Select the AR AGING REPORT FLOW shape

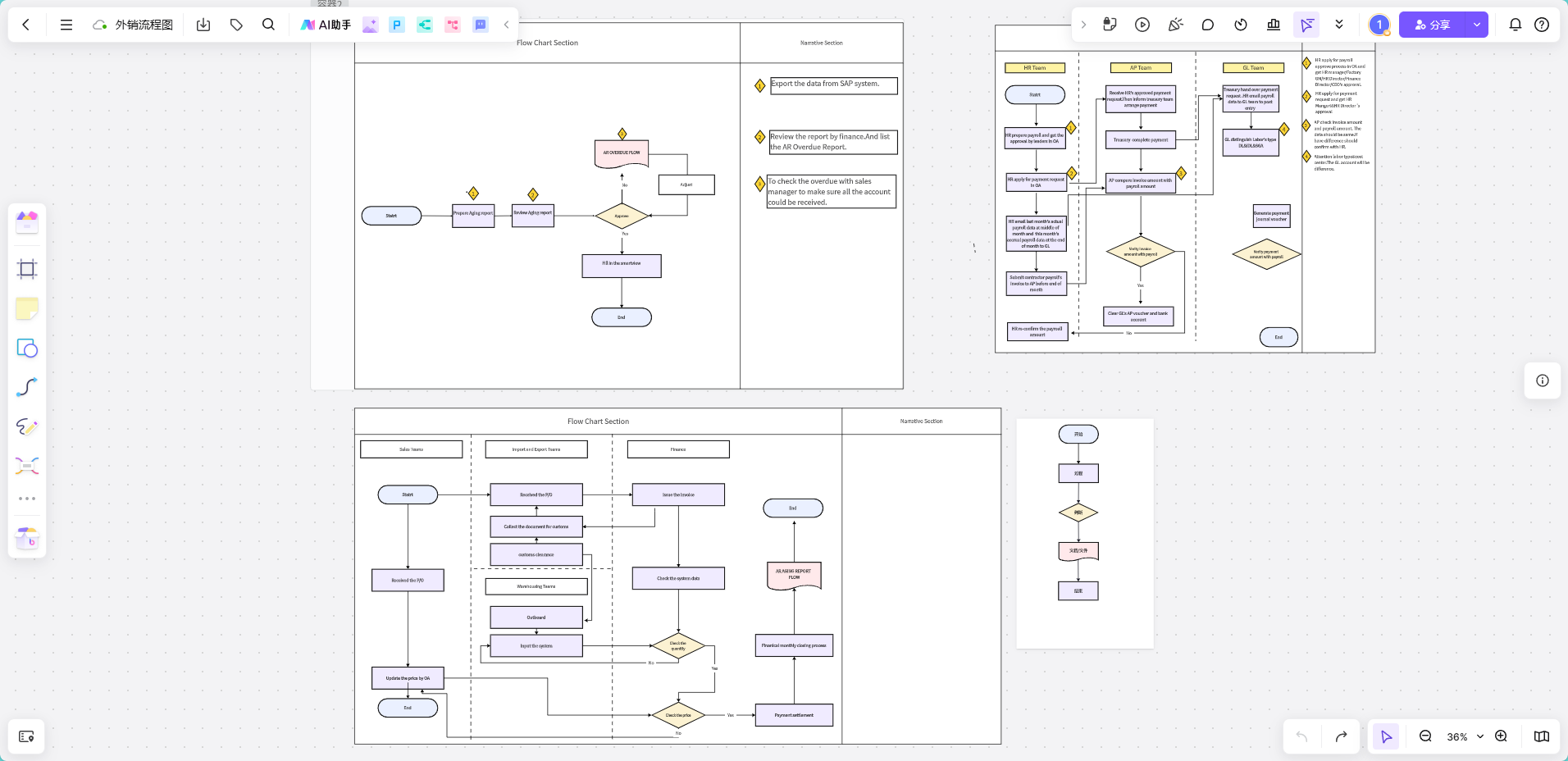click(794, 576)
